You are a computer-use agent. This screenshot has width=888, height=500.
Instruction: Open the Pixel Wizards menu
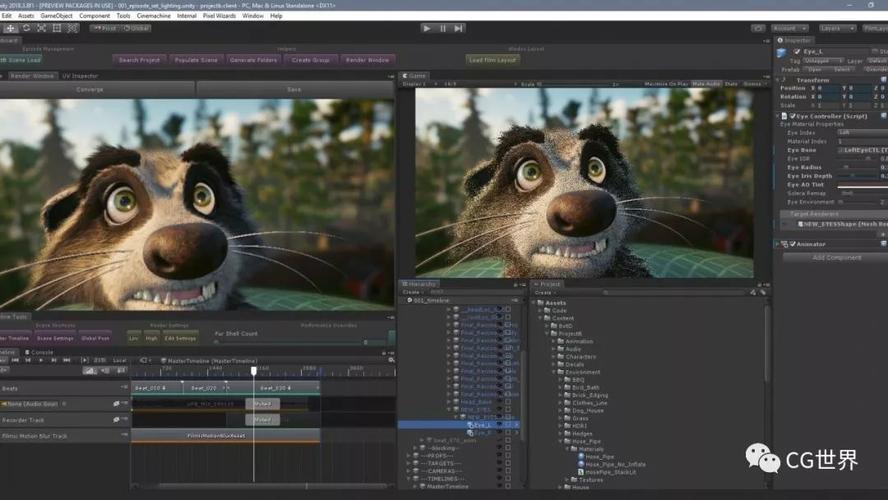click(x=219, y=16)
